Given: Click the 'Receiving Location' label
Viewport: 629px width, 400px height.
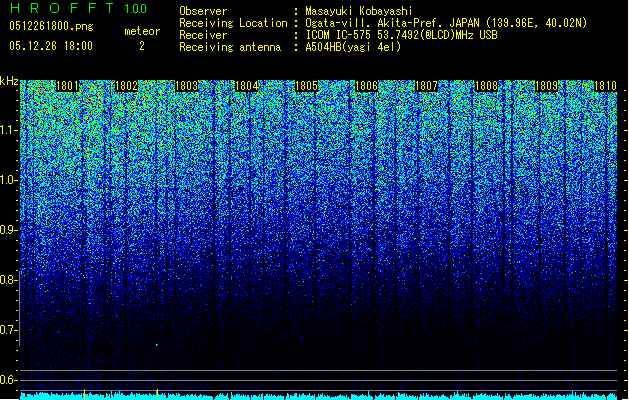Looking at the screenshot, I should [x=233, y=23].
